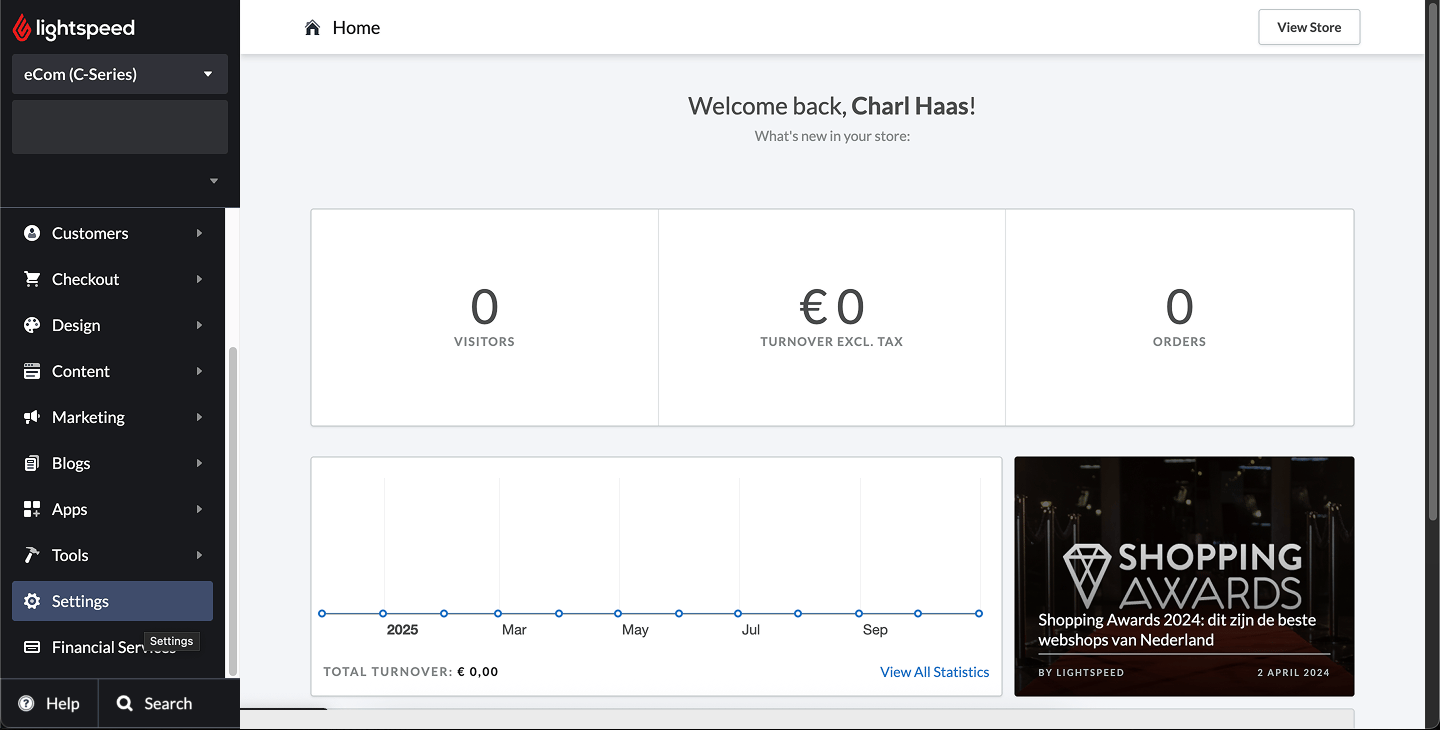Open the Design menu
This screenshot has width=1440, height=730.
pos(112,325)
